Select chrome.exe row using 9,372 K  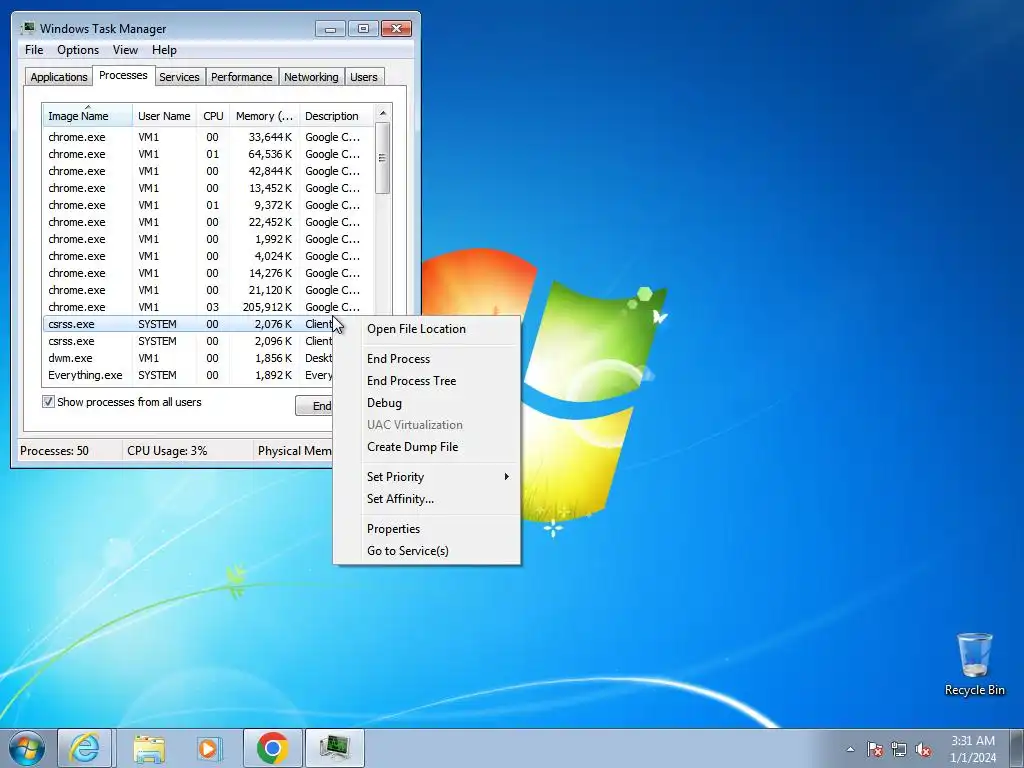point(208,205)
